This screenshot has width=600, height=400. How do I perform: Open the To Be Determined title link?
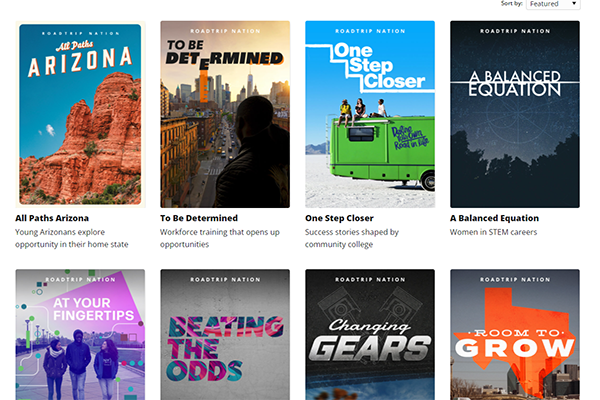click(x=199, y=218)
